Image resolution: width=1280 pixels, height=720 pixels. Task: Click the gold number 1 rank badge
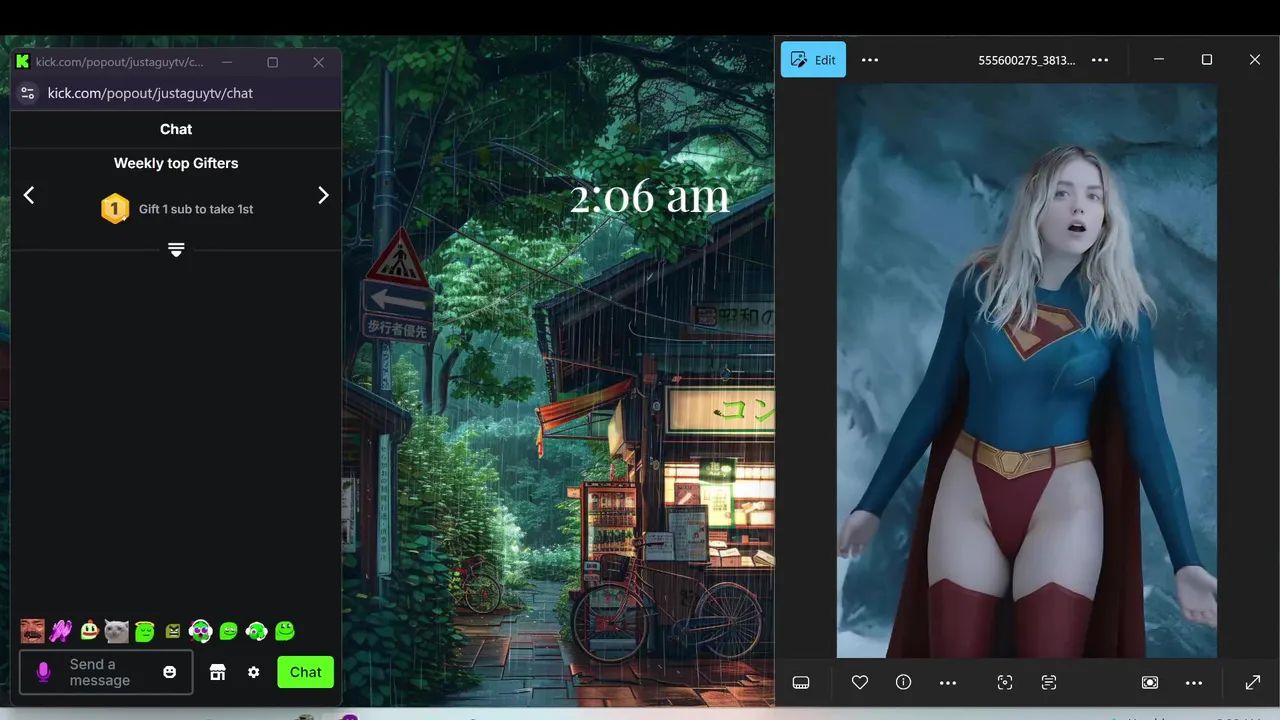click(x=115, y=208)
